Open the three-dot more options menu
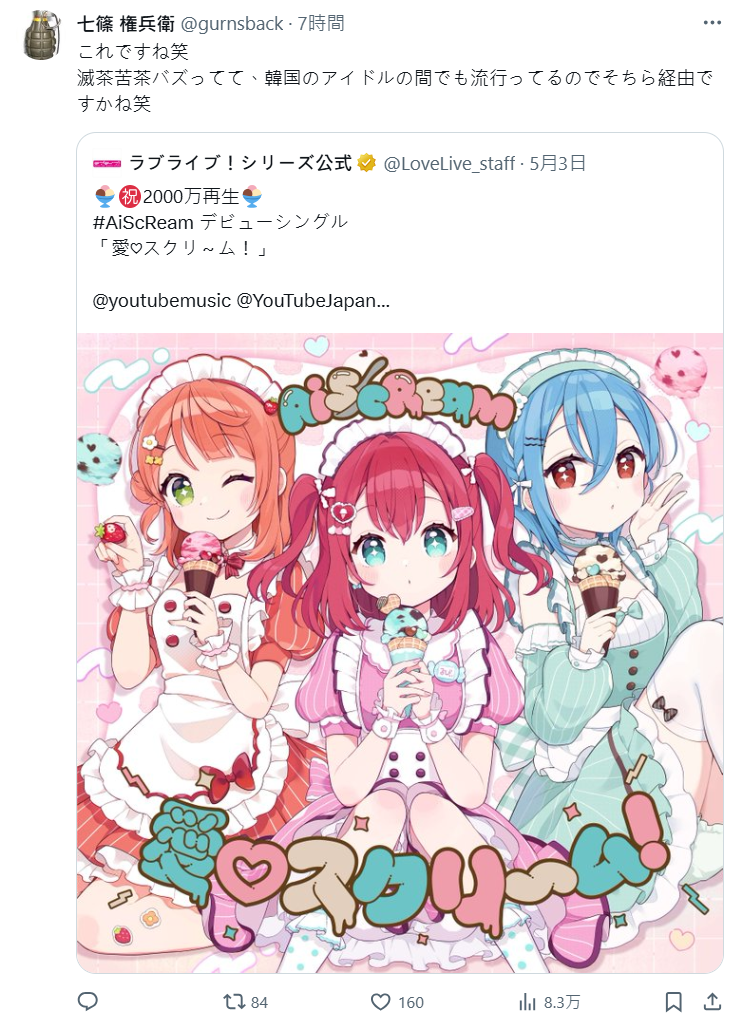Screen dimensions: 731x1023 tap(712, 23)
